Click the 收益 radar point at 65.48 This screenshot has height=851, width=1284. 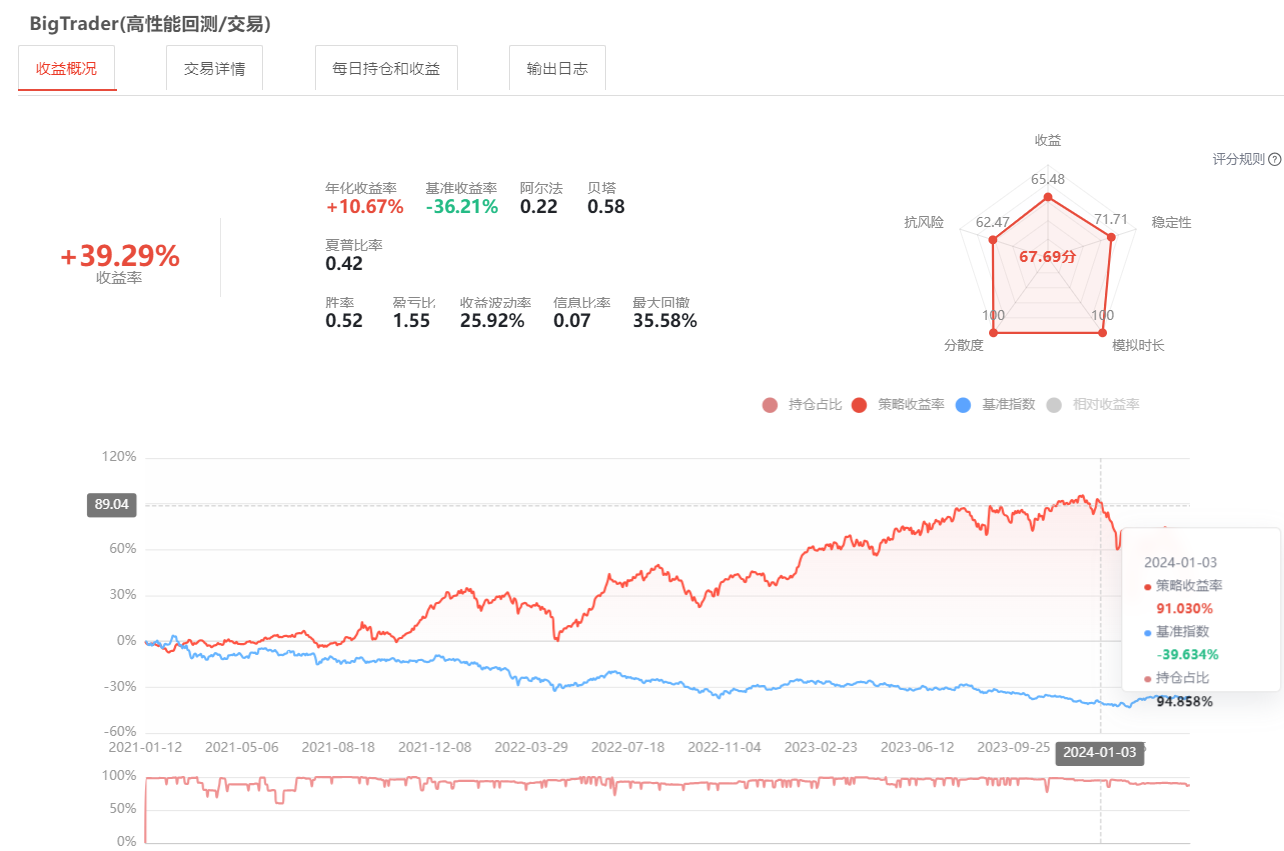[x=1048, y=198]
